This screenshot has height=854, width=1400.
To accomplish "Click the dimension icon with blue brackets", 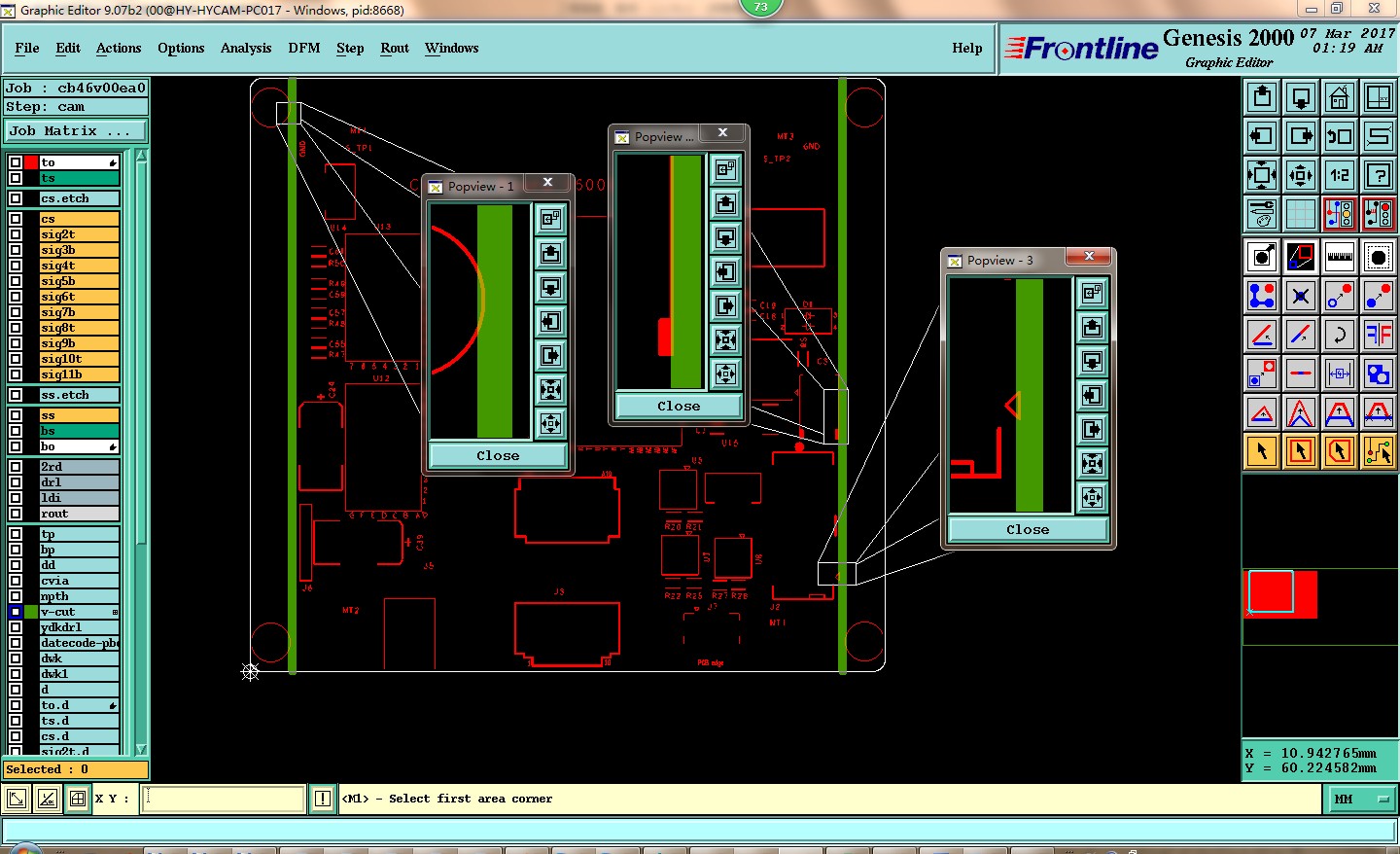I will point(1340,374).
